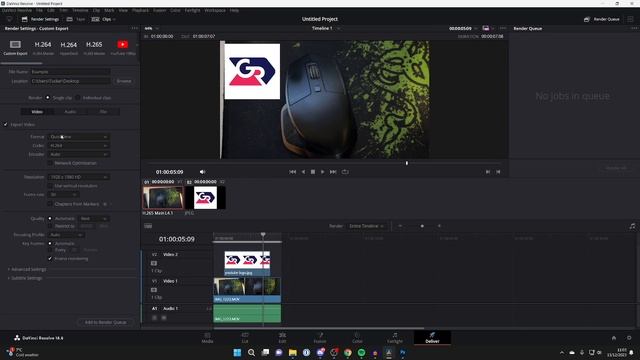
Task: Open the Encoder dropdown
Action: (79, 154)
